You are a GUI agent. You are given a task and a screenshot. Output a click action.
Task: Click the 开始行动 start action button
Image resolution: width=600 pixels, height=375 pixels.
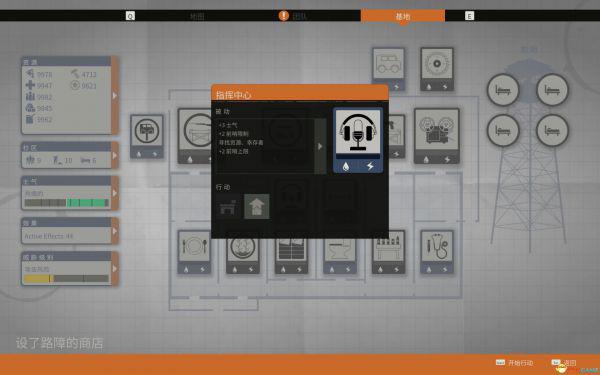click(x=514, y=363)
